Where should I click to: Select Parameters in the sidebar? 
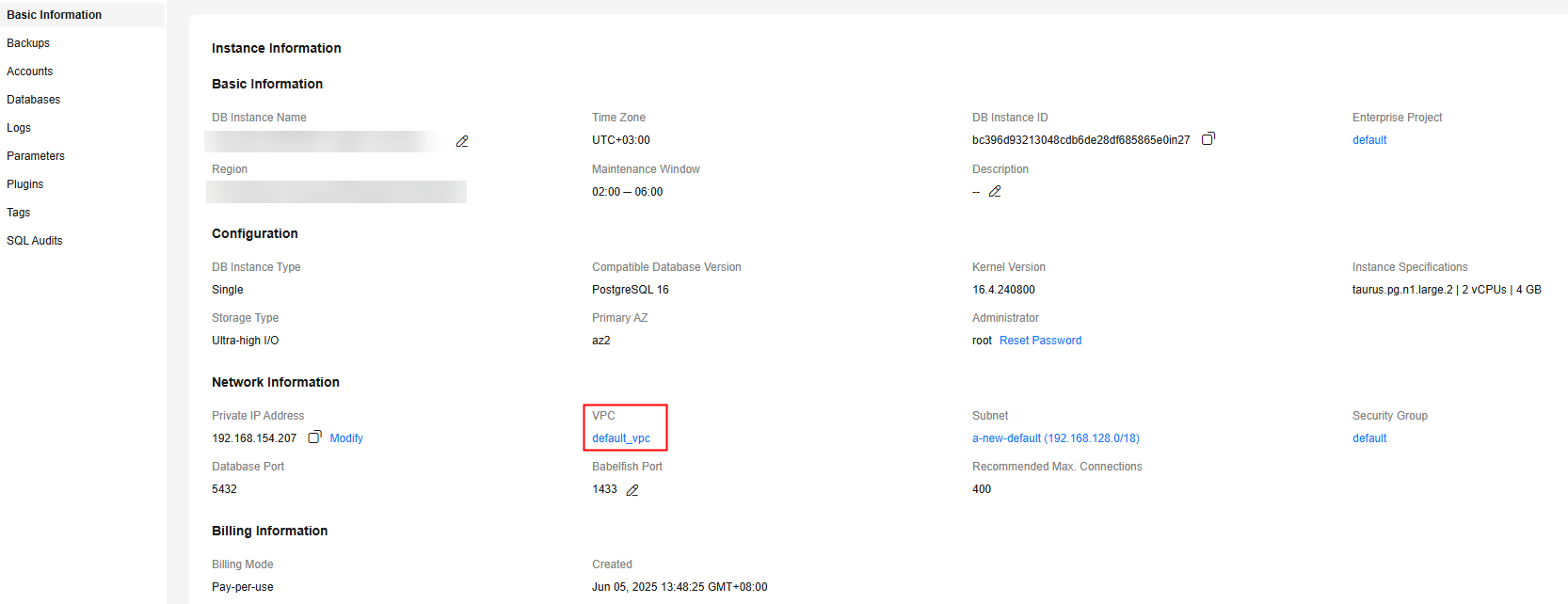(36, 156)
